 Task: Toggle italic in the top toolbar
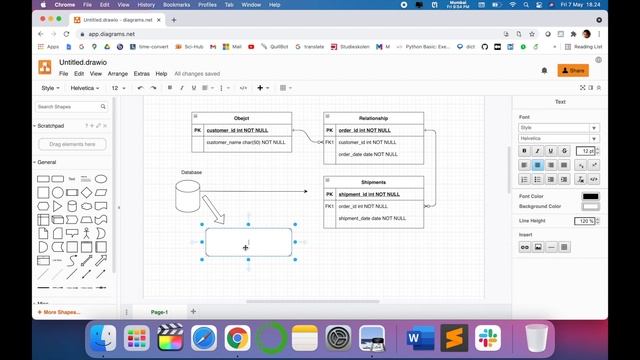tap(182, 88)
